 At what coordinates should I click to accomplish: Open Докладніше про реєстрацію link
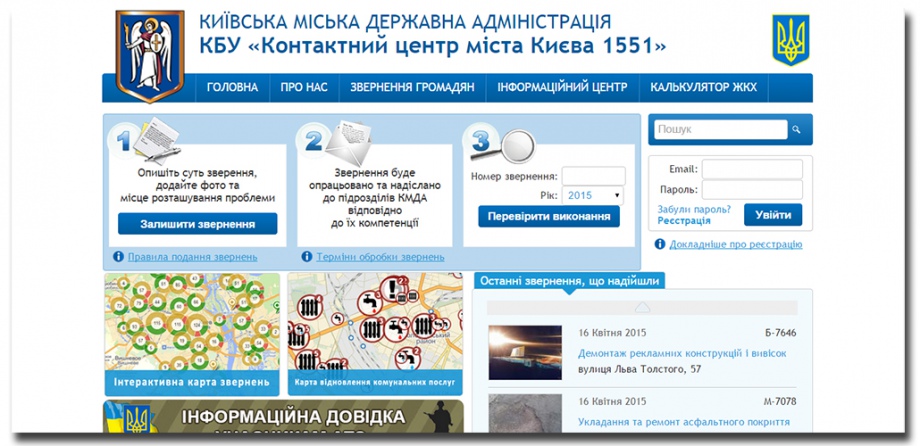pos(736,244)
